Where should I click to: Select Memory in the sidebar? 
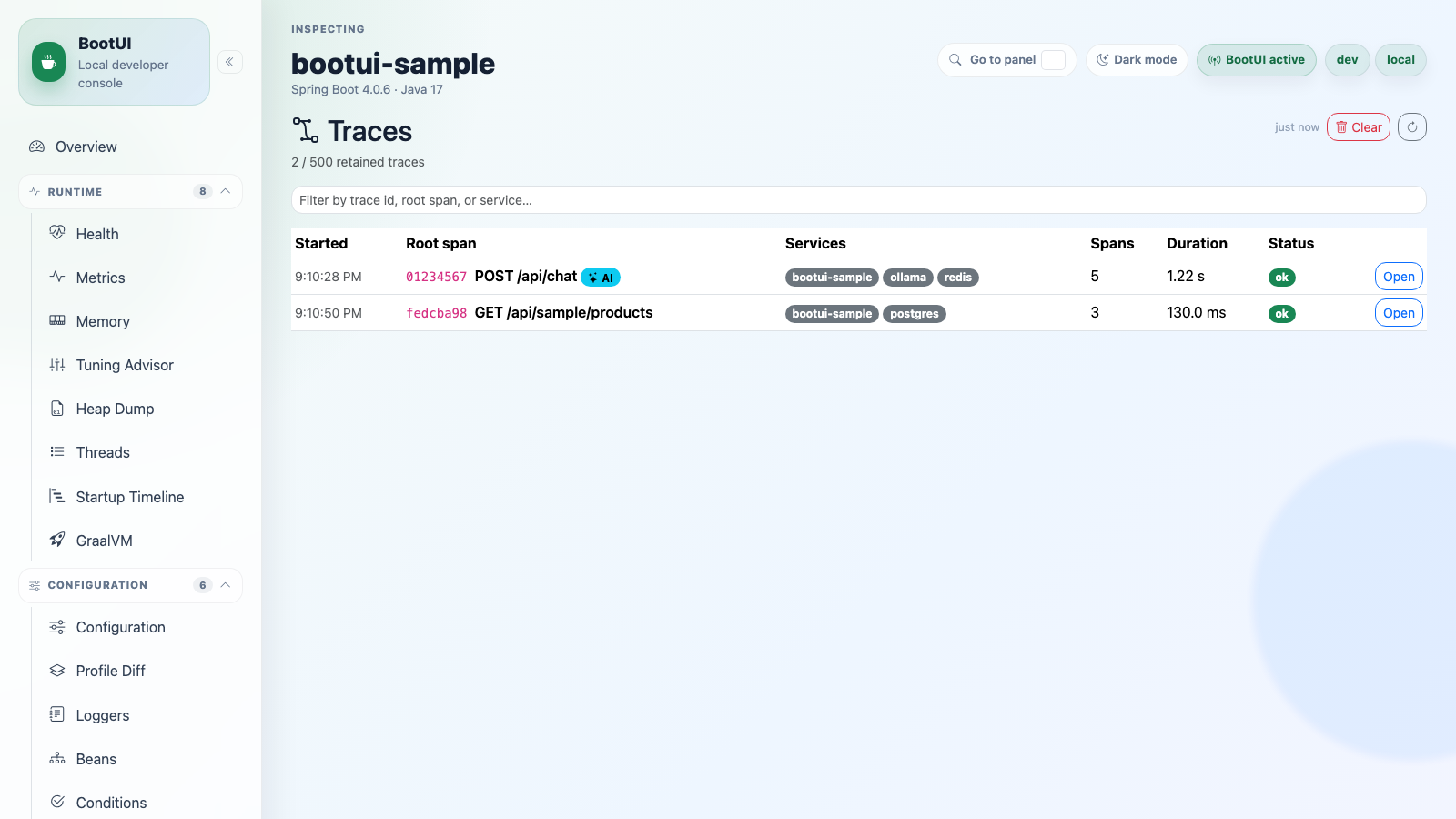(x=103, y=321)
